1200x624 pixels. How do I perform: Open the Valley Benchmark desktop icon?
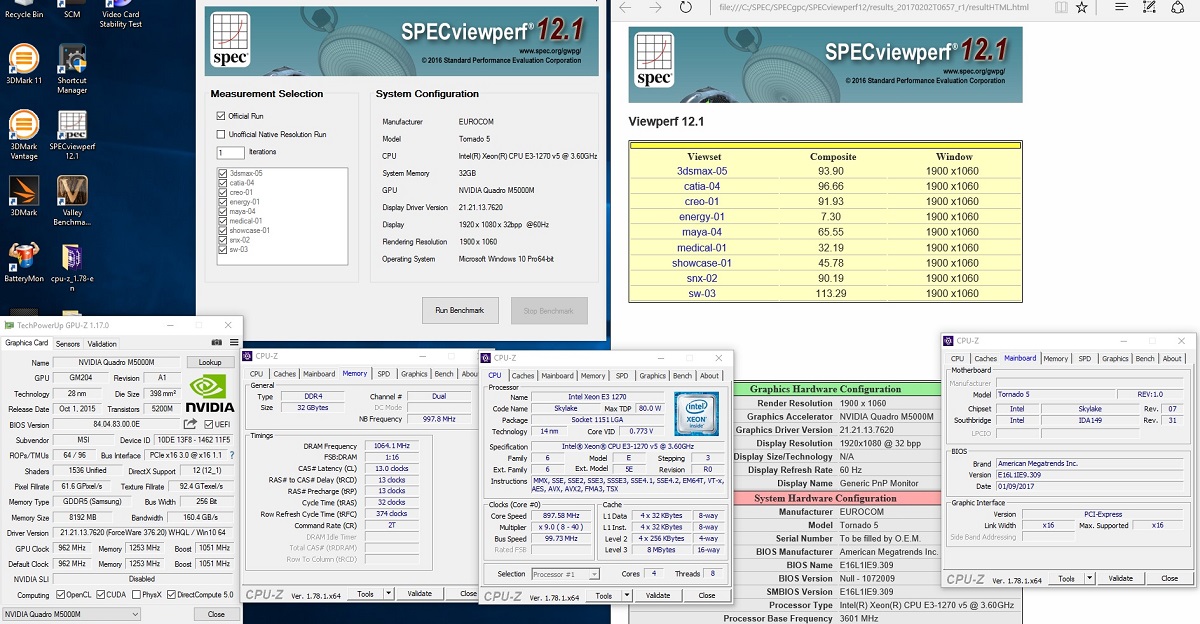tap(72, 196)
